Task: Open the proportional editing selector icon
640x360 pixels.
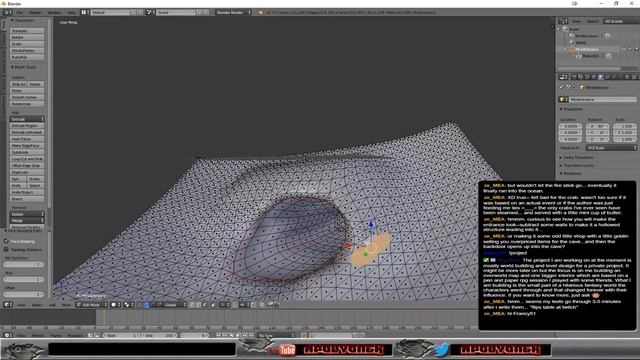Action: click(225, 304)
